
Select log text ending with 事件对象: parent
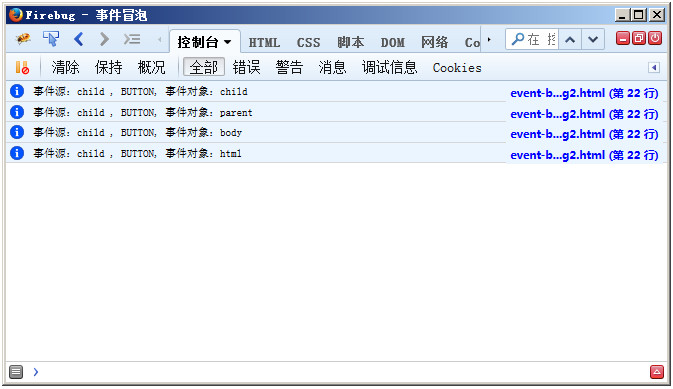coord(143,112)
